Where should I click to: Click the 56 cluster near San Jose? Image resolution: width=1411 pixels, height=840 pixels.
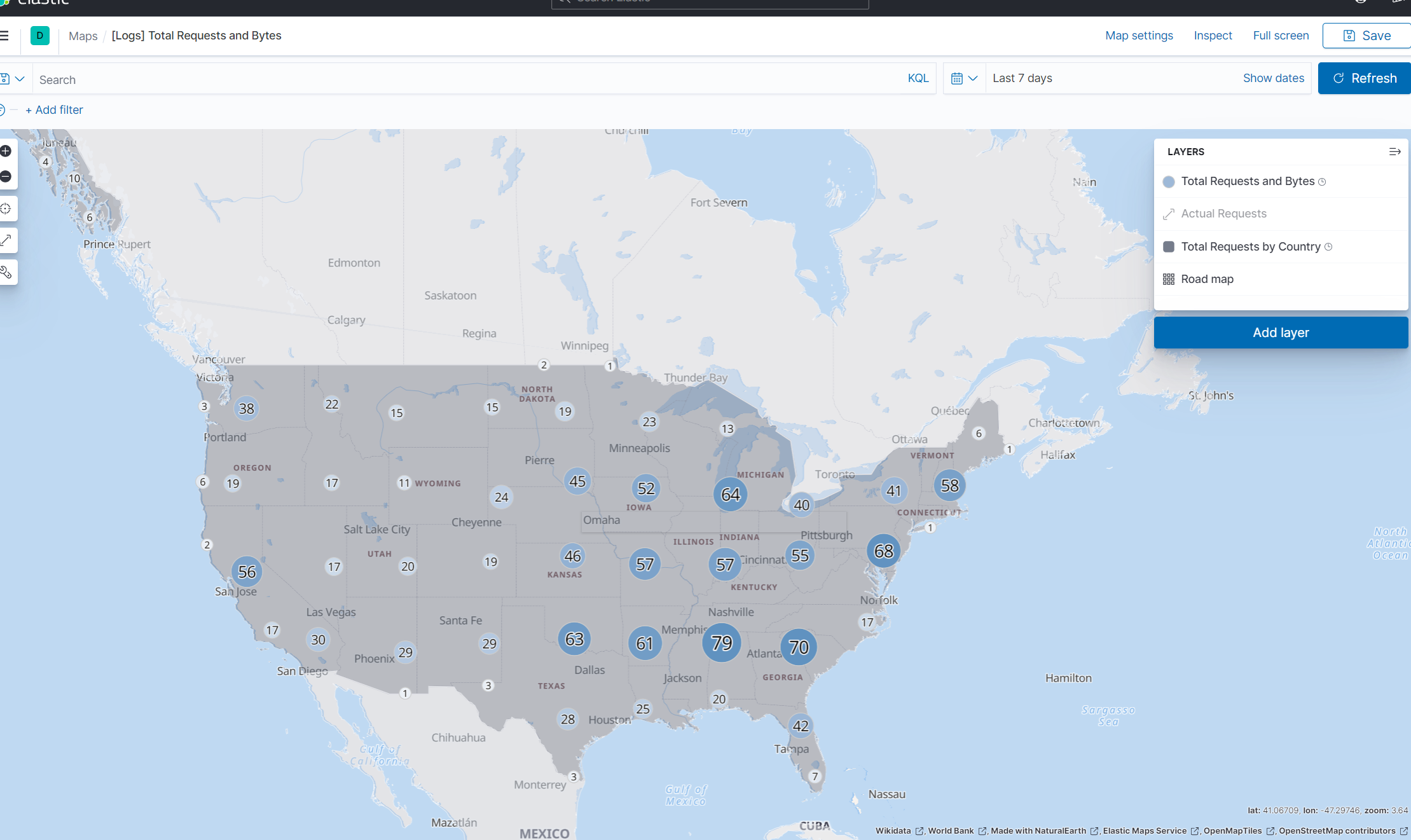[x=247, y=572]
